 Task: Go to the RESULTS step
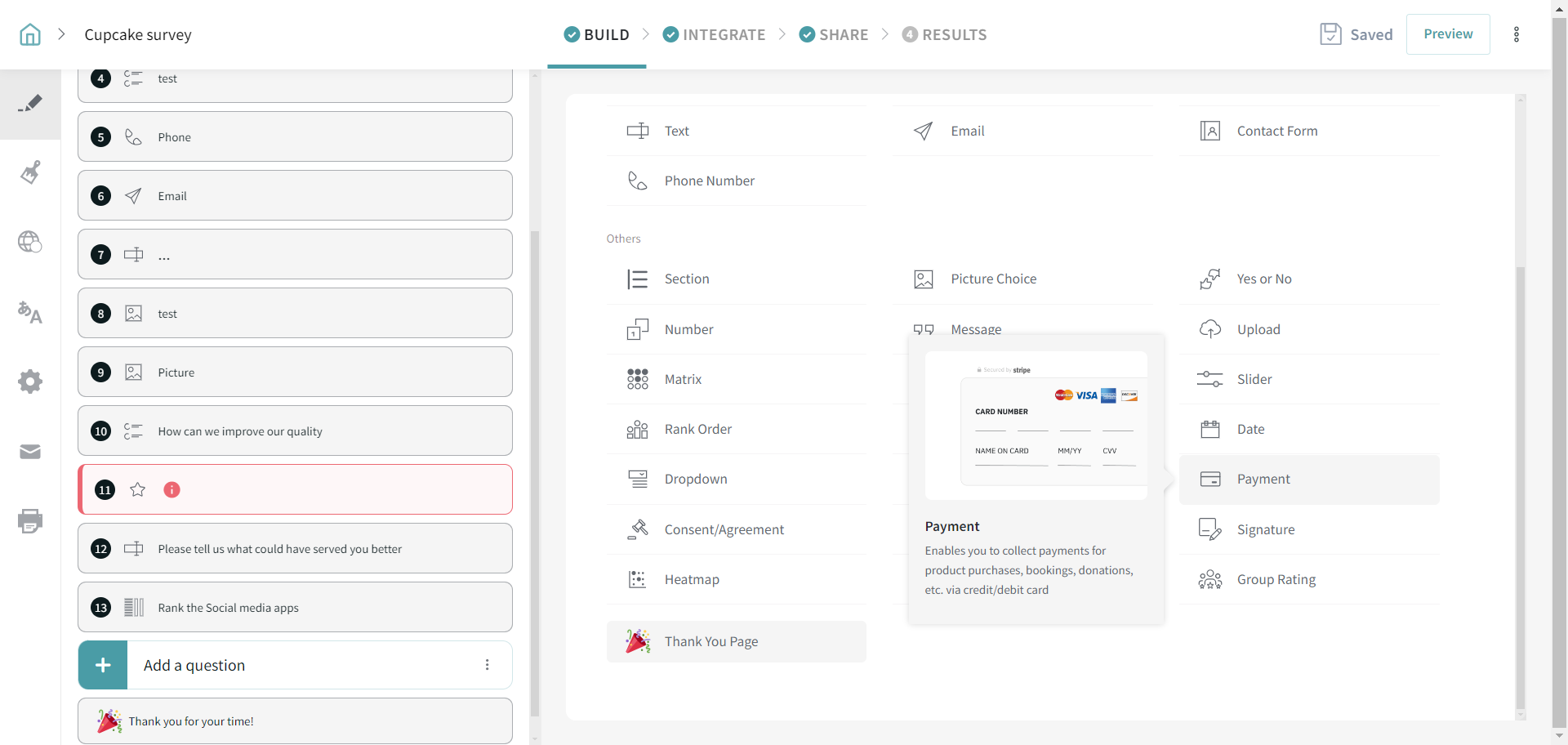click(x=944, y=34)
